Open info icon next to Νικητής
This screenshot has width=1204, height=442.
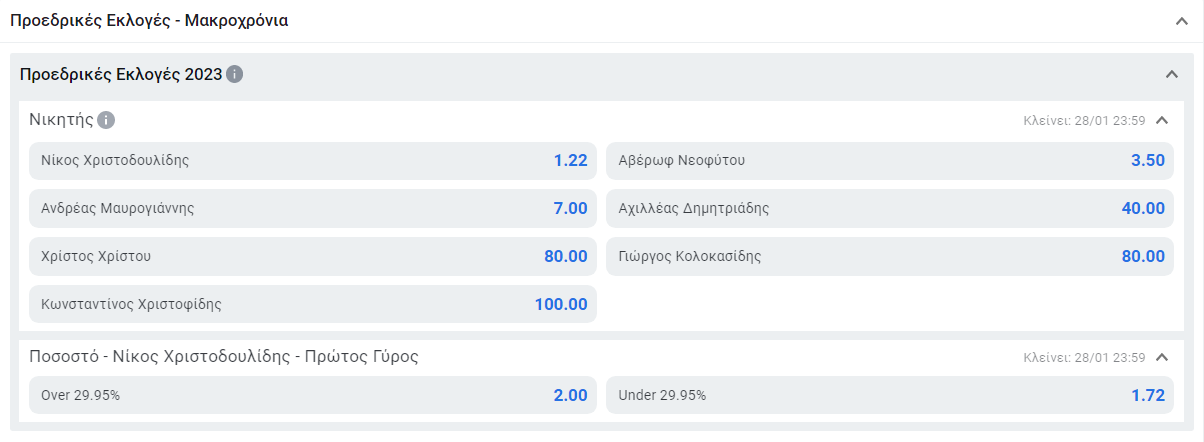click(106, 120)
